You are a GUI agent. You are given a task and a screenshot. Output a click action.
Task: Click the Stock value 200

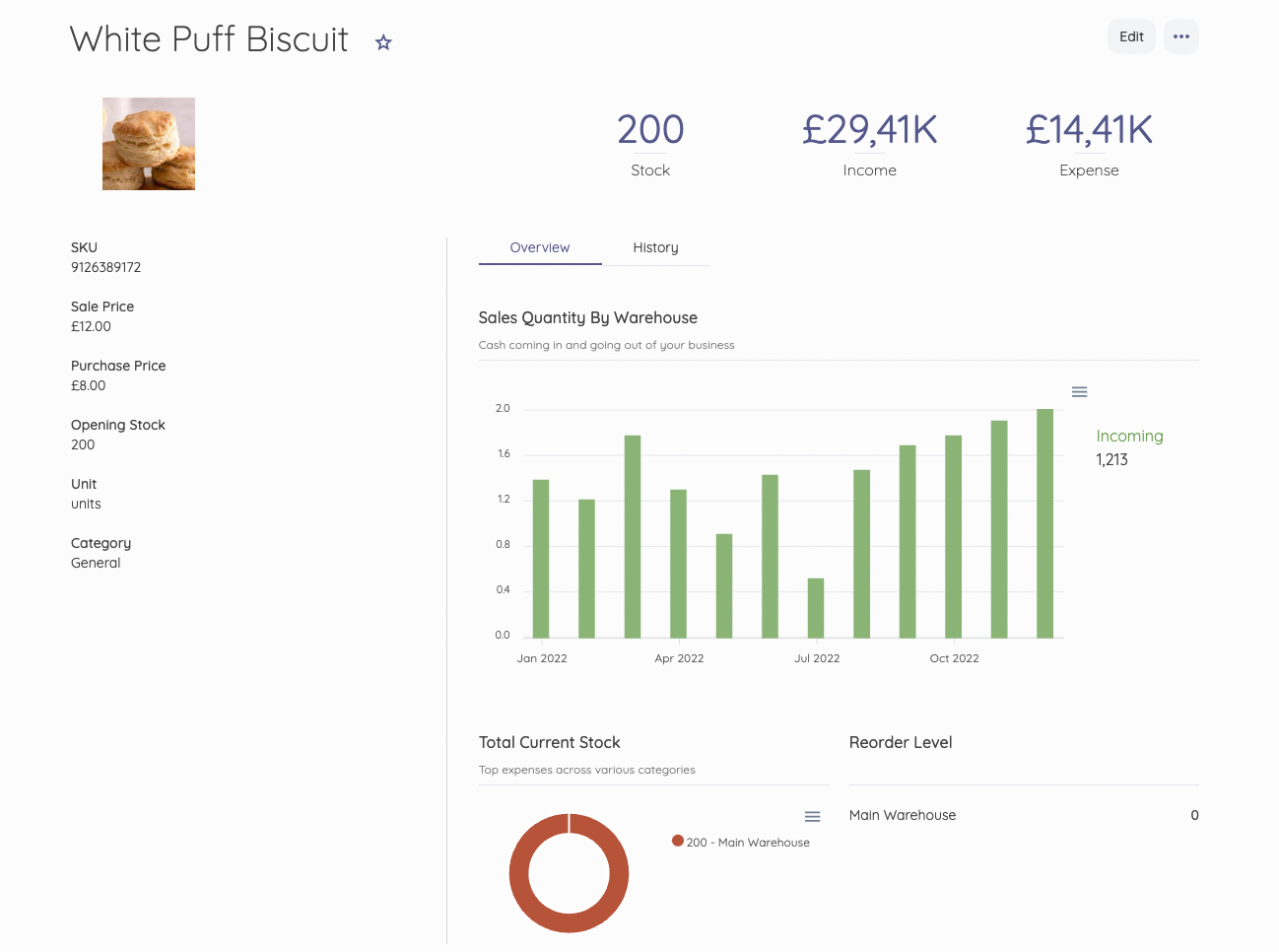tap(650, 130)
